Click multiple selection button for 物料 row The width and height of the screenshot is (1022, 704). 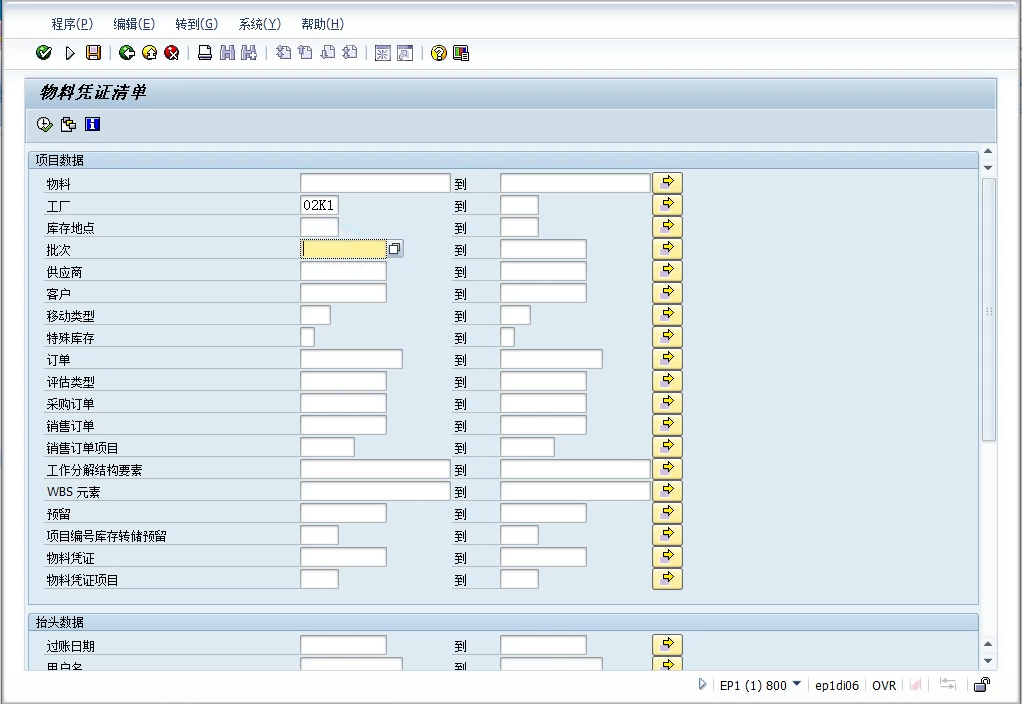(667, 182)
